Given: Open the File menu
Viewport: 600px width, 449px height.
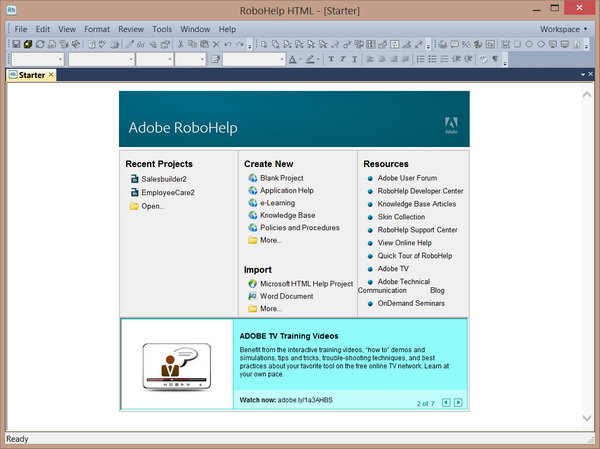Looking at the screenshot, I should click(21, 29).
